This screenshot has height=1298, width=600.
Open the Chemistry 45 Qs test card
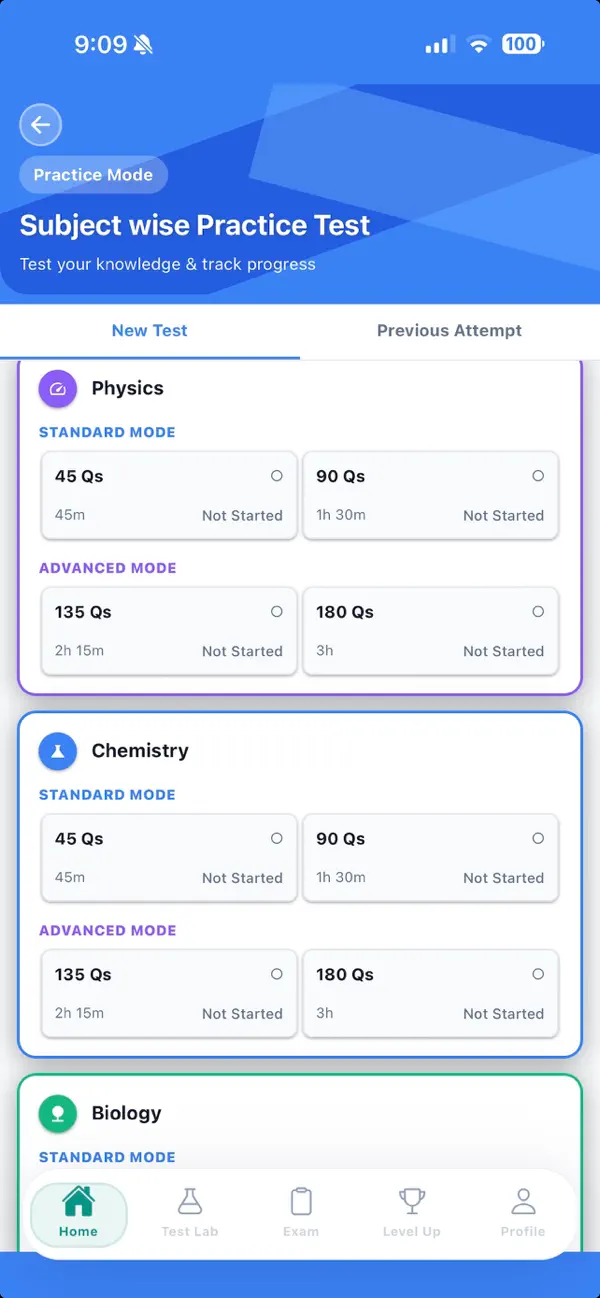pos(168,858)
